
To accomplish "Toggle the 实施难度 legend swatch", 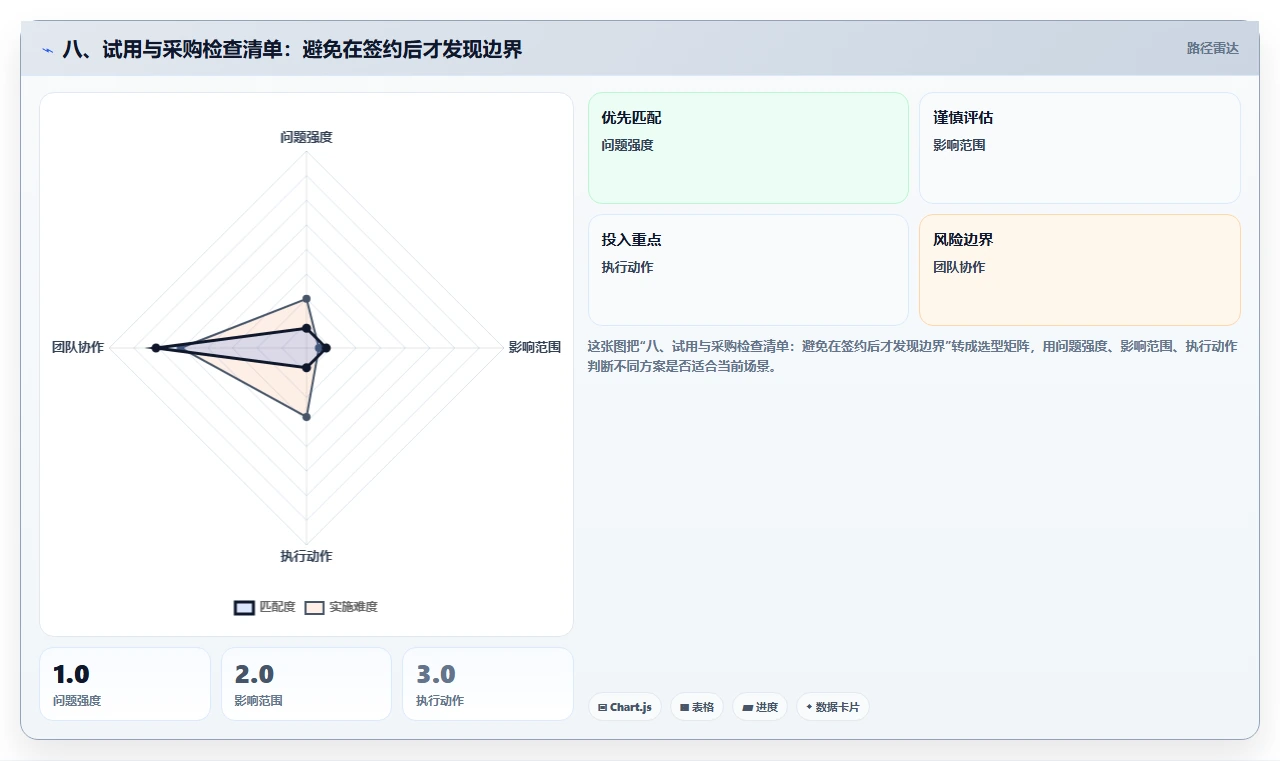I will coord(314,607).
